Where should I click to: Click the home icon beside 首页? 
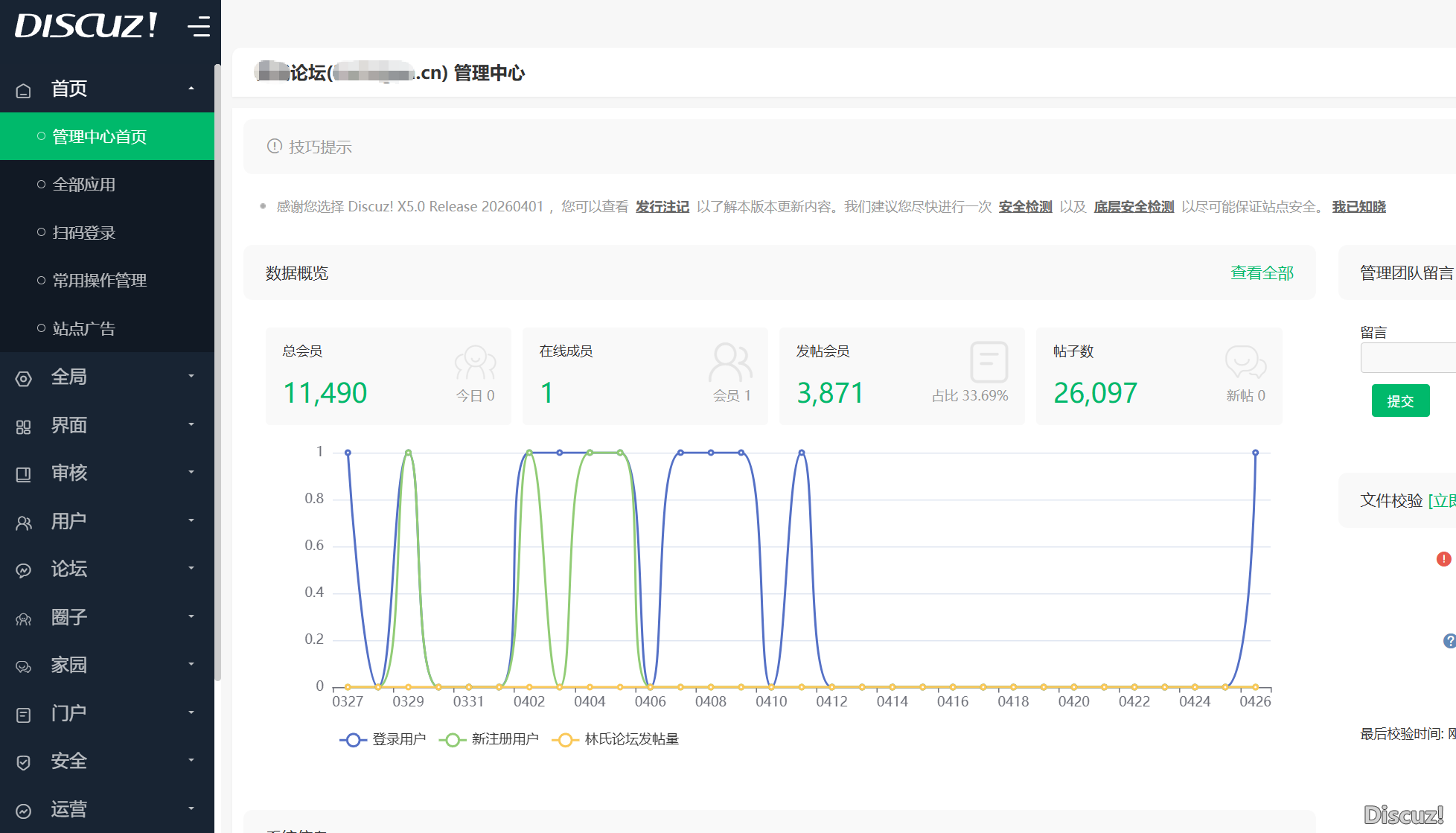pyautogui.click(x=24, y=90)
